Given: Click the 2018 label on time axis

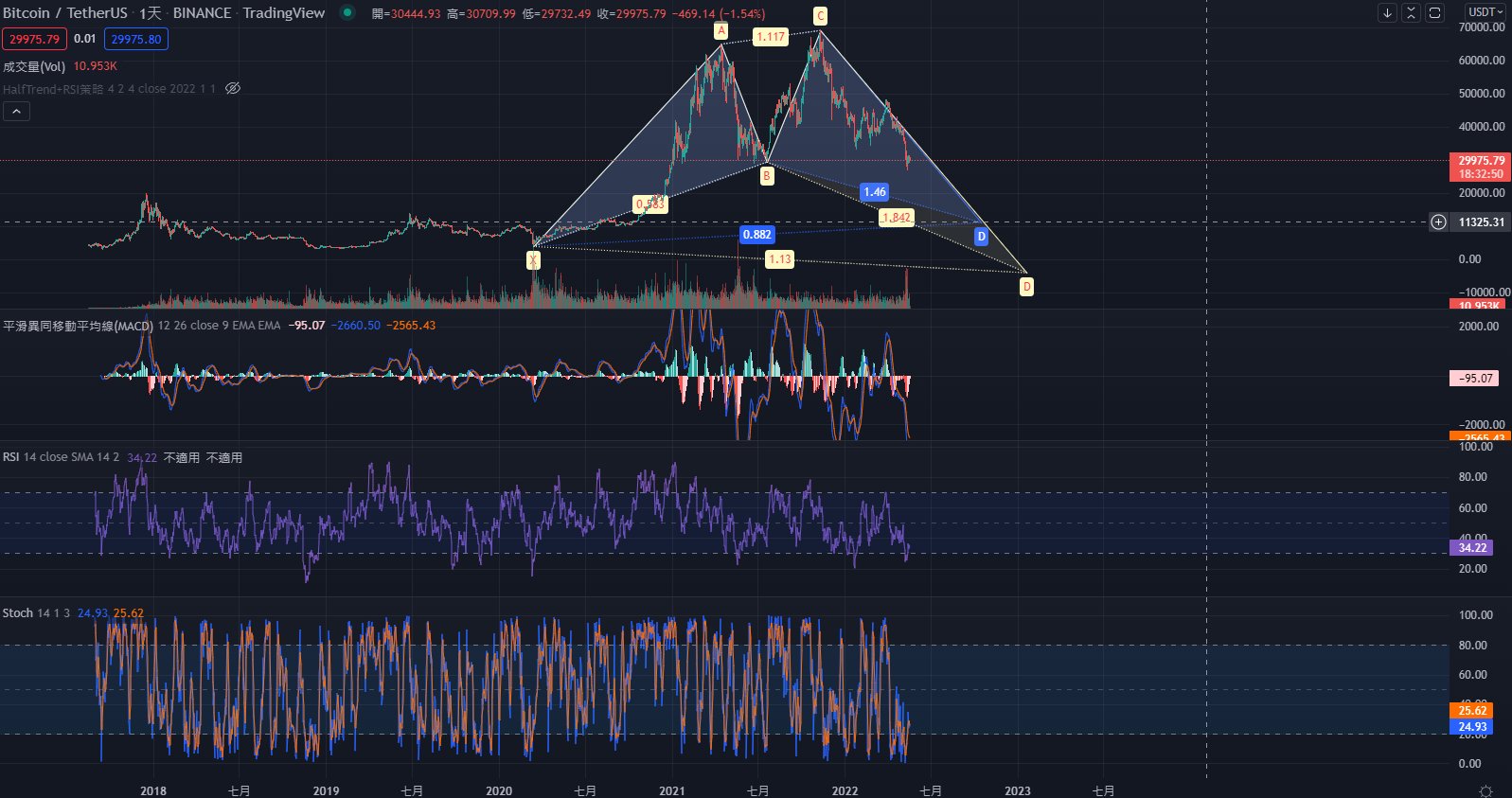Looking at the screenshot, I should click(x=152, y=791).
